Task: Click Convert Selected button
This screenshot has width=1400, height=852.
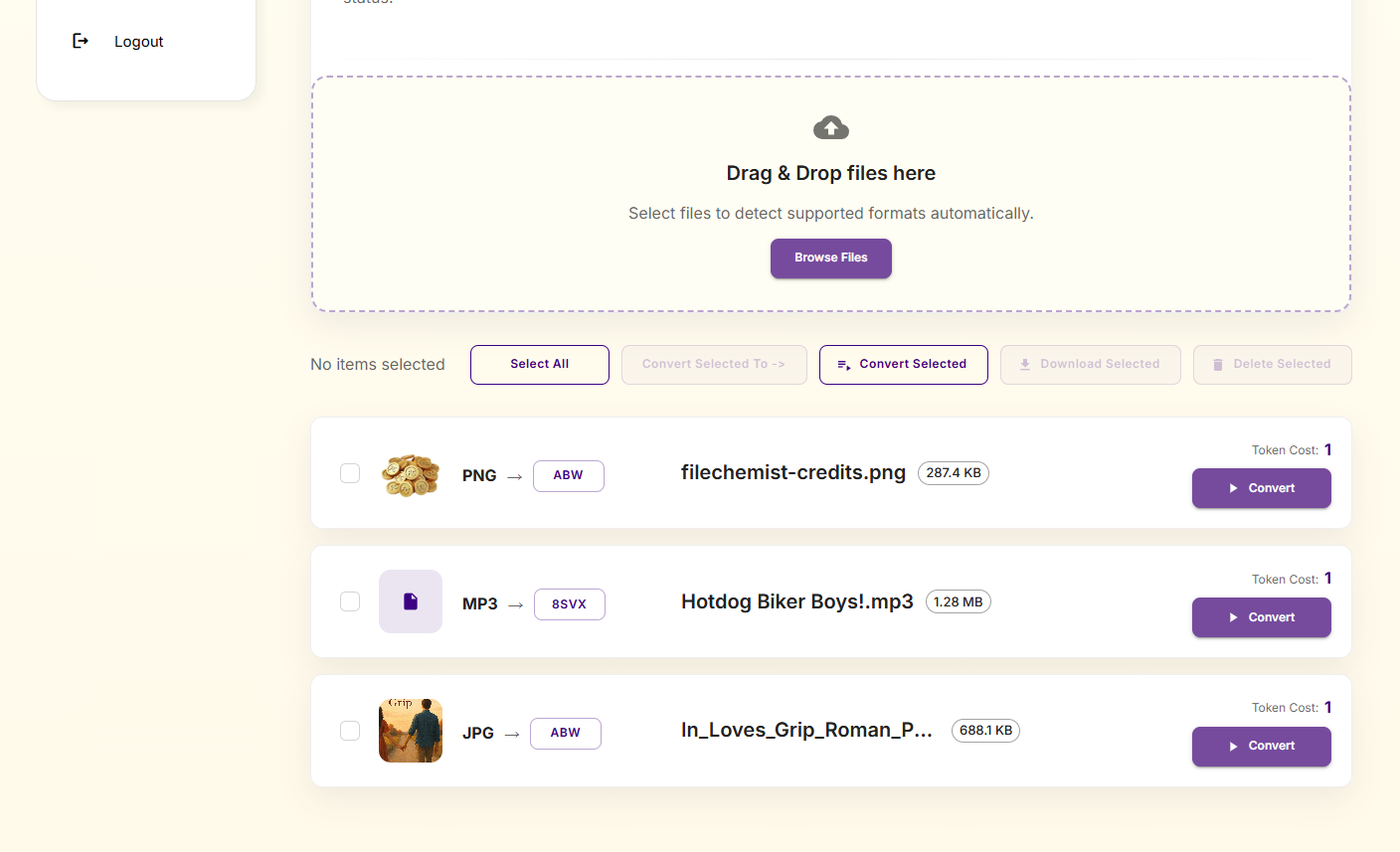Action: coord(903,365)
